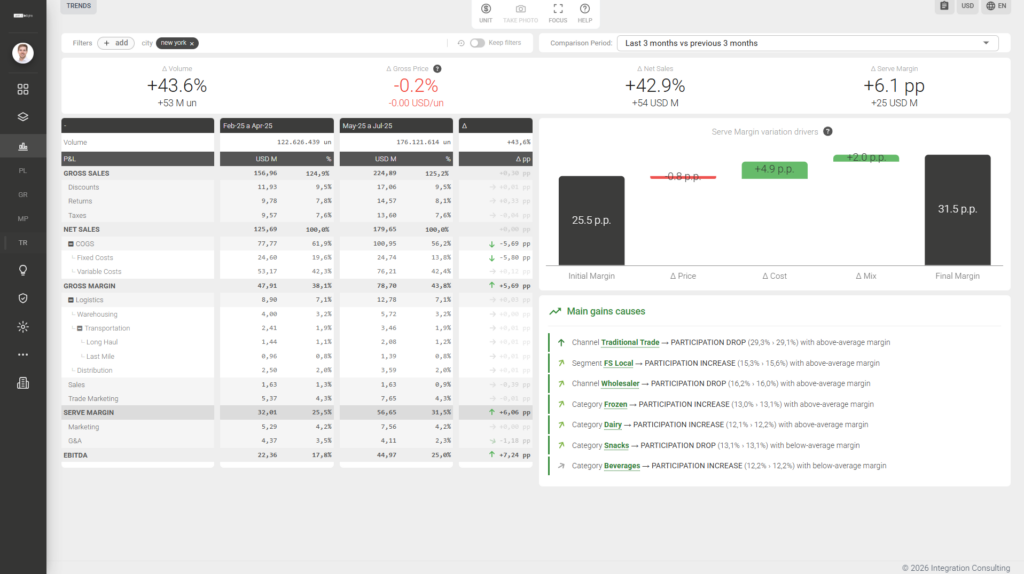Click the Initial Margin 25.5 p.p. bar
1024x574 pixels.
(591, 221)
